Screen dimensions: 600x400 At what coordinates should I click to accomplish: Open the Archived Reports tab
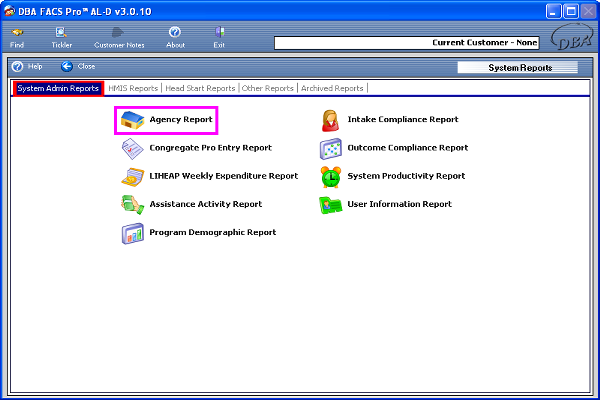(x=333, y=89)
